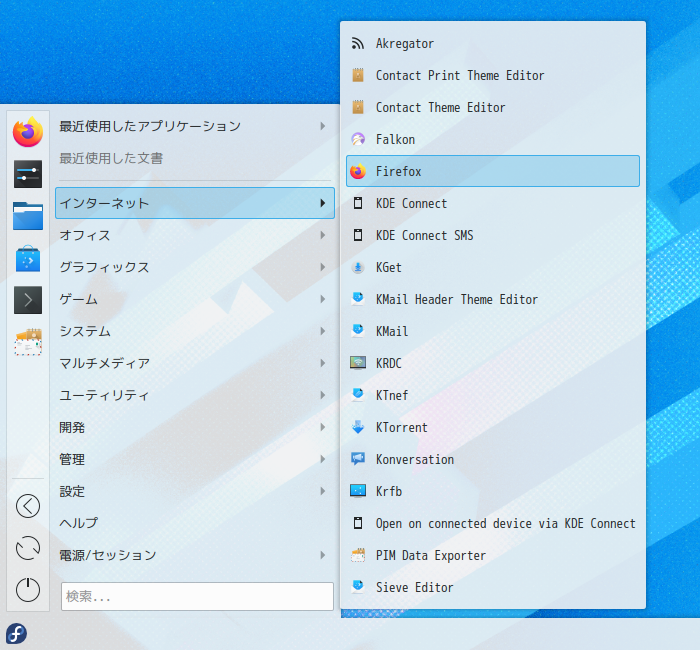
Task: Click the Falkon browser icon
Action: [x=358, y=139]
